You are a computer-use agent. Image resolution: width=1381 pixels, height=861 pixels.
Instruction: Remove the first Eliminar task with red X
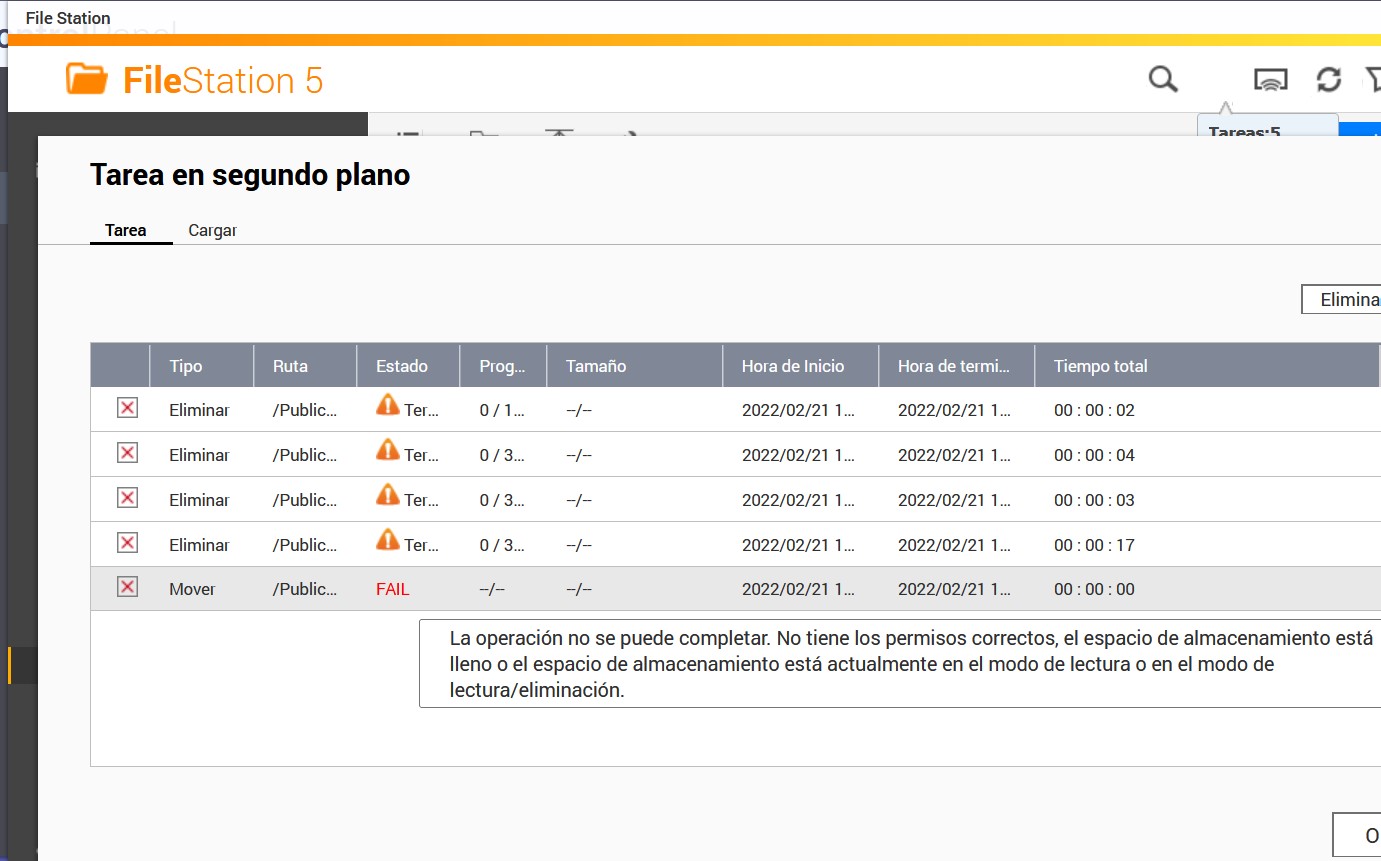[127, 408]
